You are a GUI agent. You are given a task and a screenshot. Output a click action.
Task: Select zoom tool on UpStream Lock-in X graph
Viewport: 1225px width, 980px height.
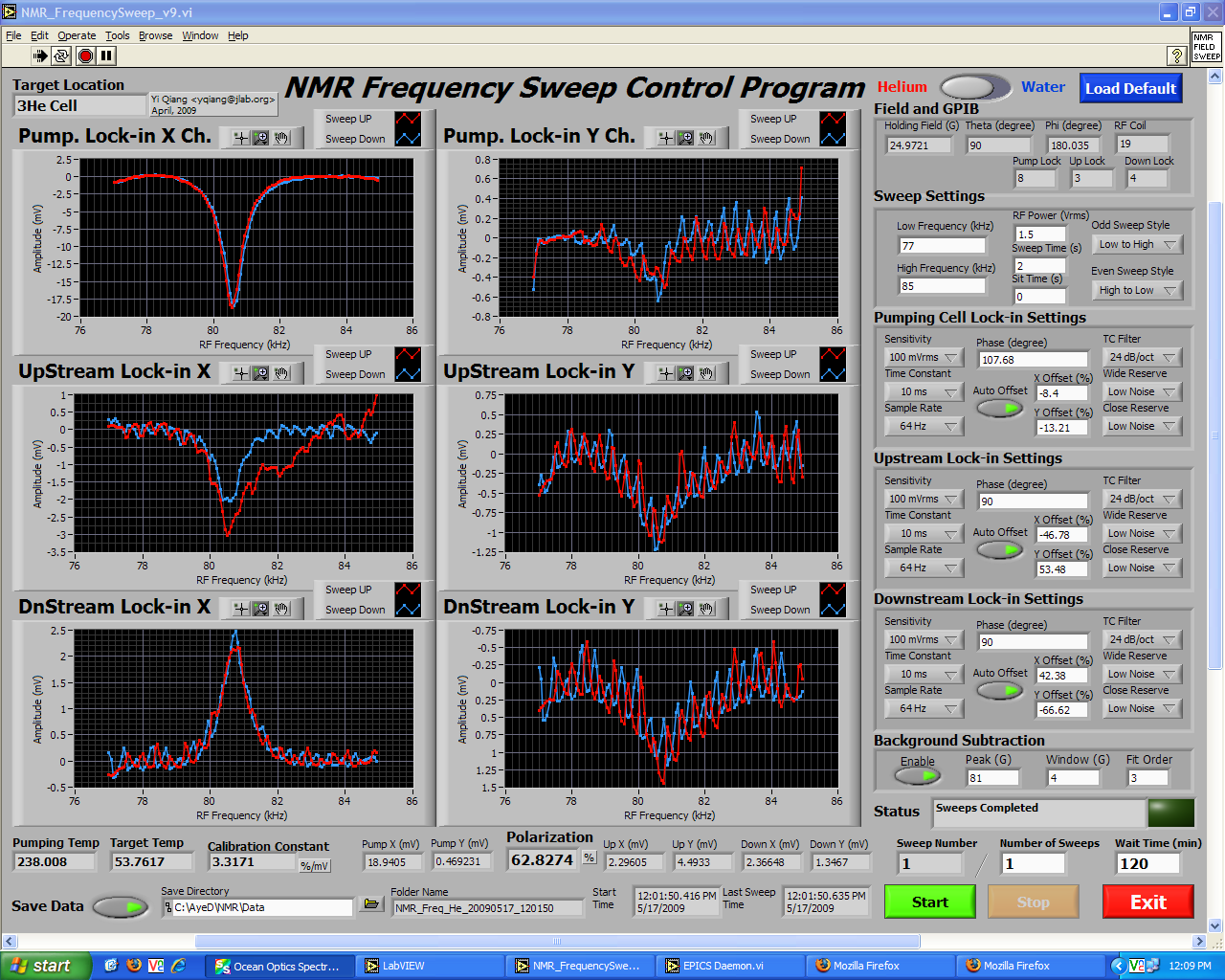coord(260,373)
